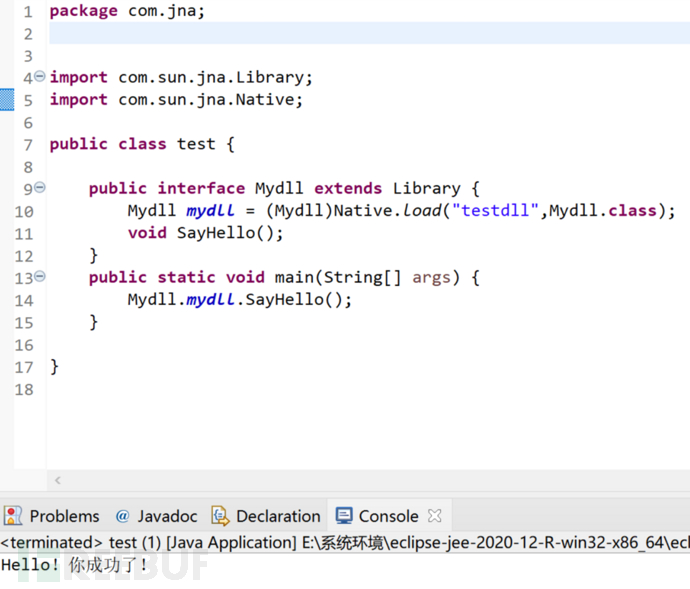690x589 pixels.
Task: Select the Console tab
Action: [x=388, y=516]
